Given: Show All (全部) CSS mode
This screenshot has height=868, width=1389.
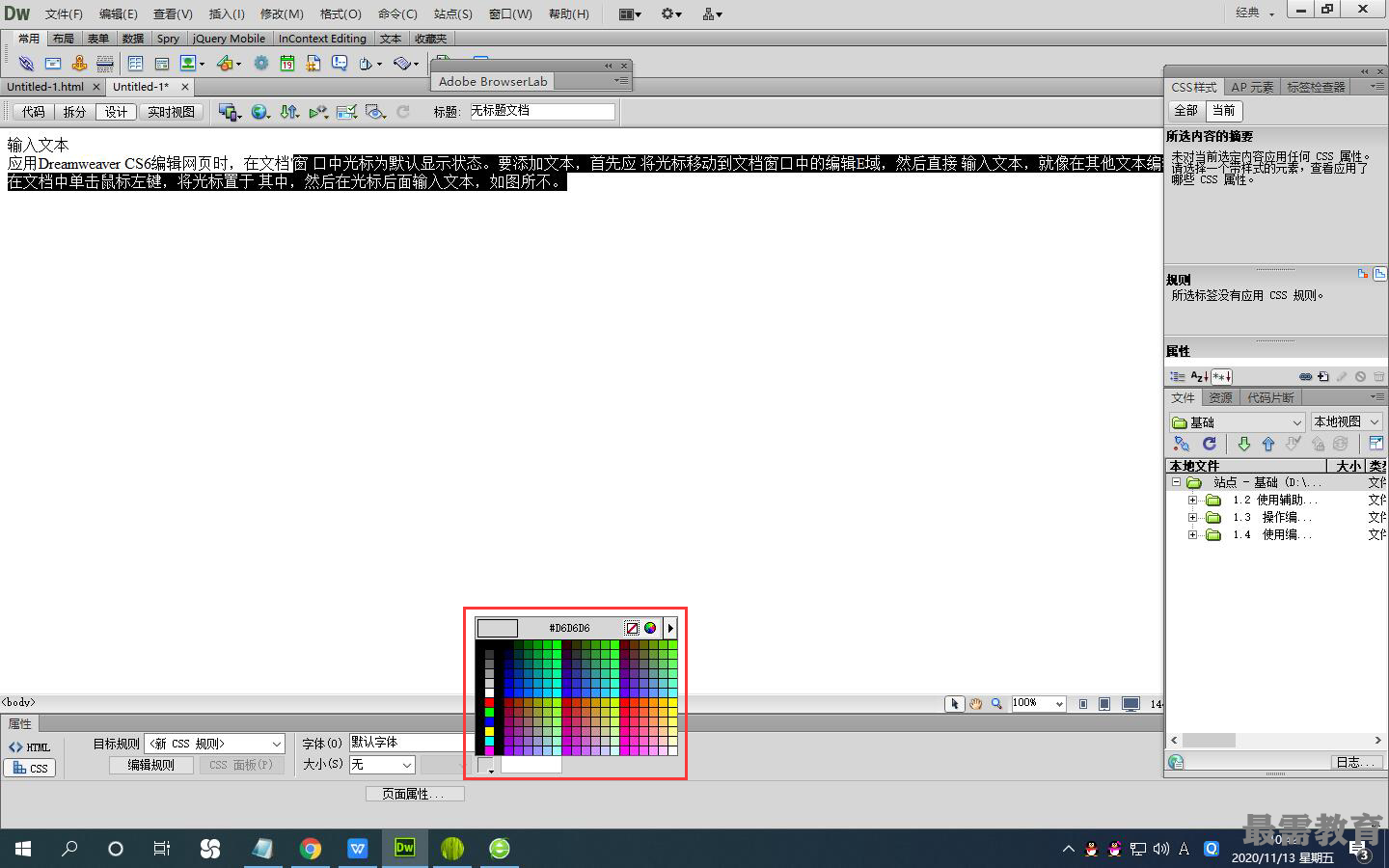Looking at the screenshot, I should coord(1186,110).
